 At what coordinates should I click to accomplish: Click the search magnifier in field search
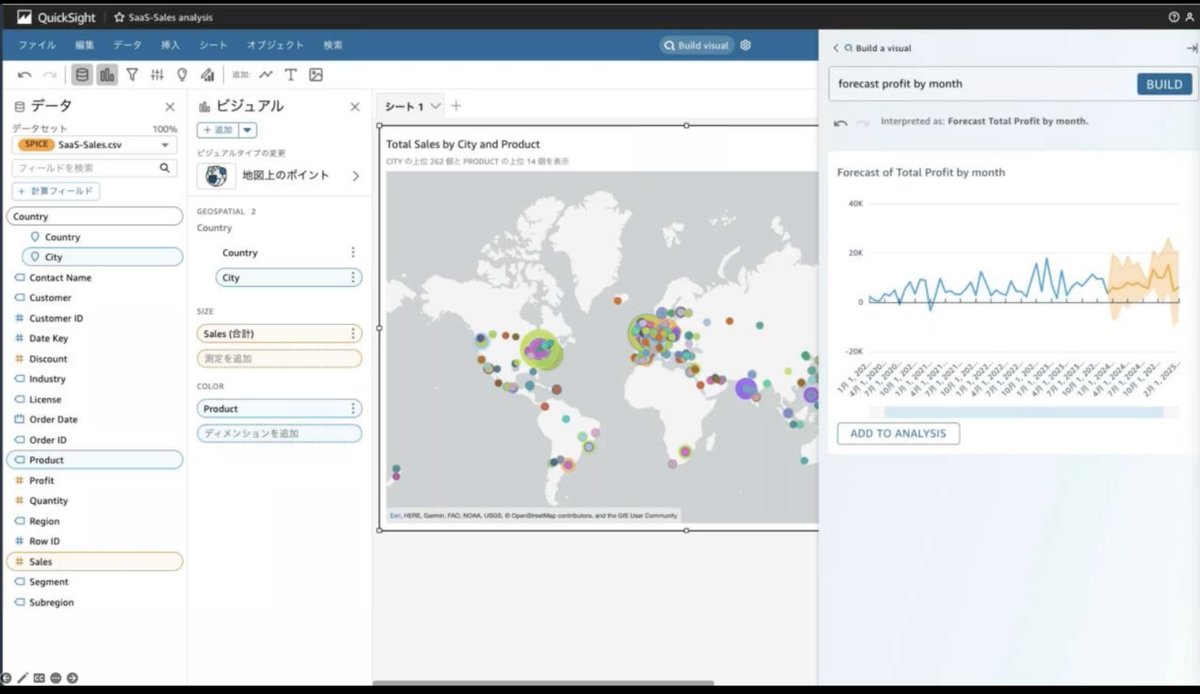(166, 168)
